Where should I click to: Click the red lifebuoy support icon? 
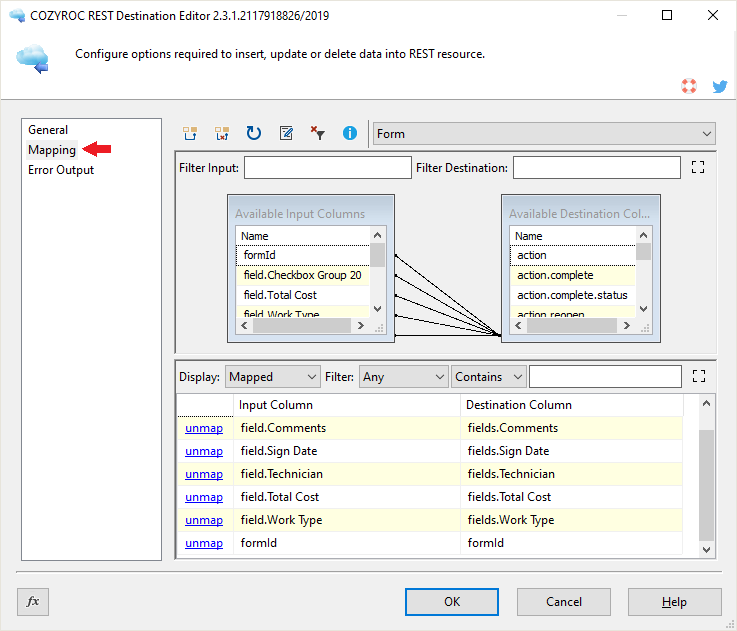click(689, 86)
